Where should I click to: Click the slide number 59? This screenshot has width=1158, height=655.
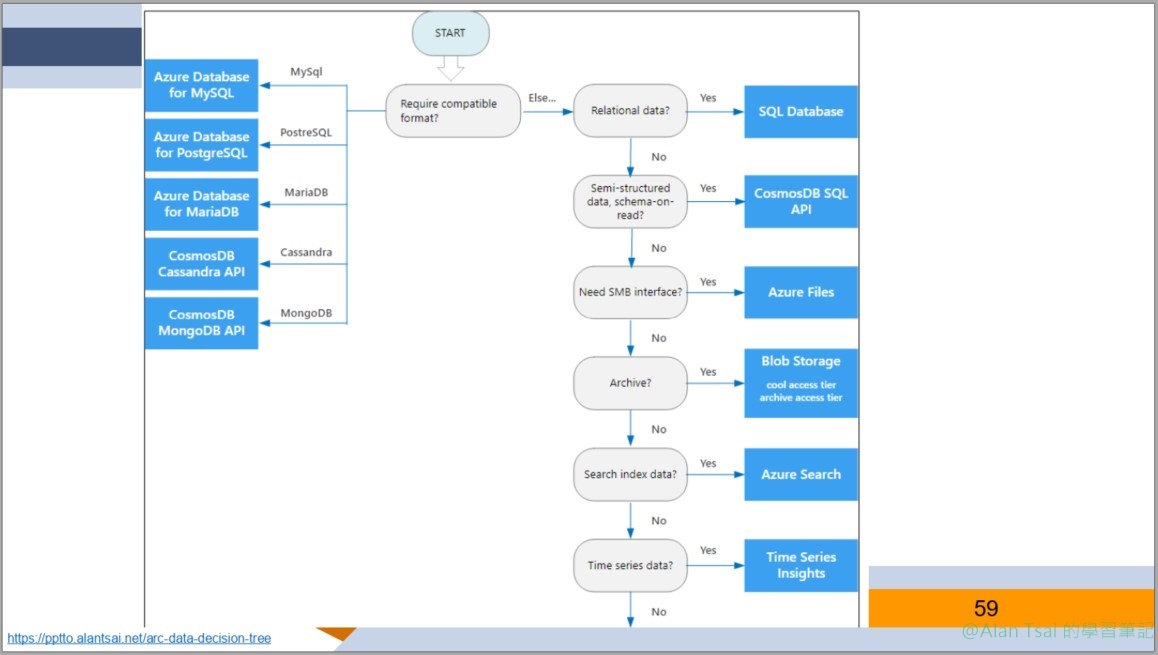(x=986, y=608)
